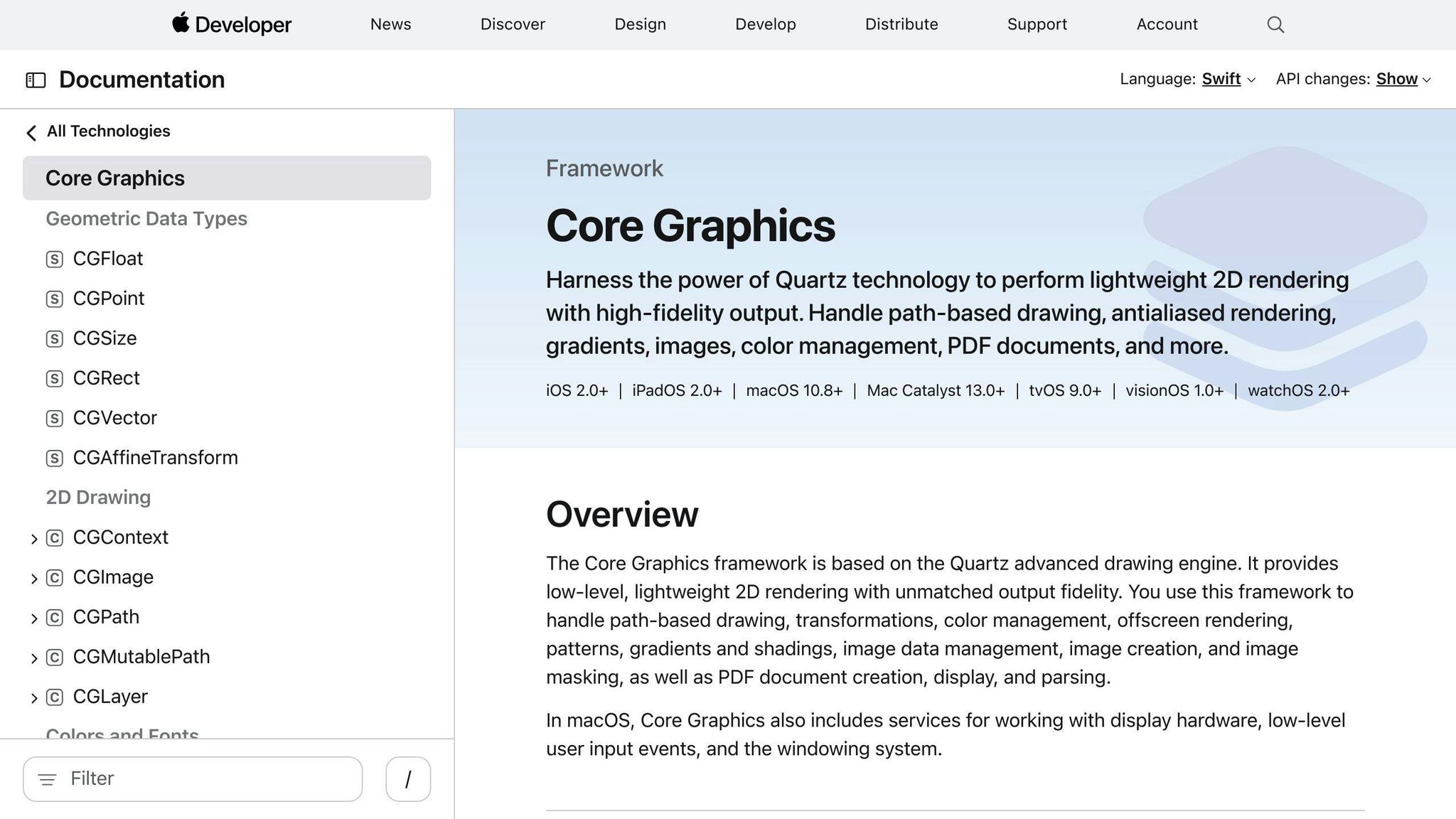
Task: Open the CGImage documentation
Action: point(113,577)
